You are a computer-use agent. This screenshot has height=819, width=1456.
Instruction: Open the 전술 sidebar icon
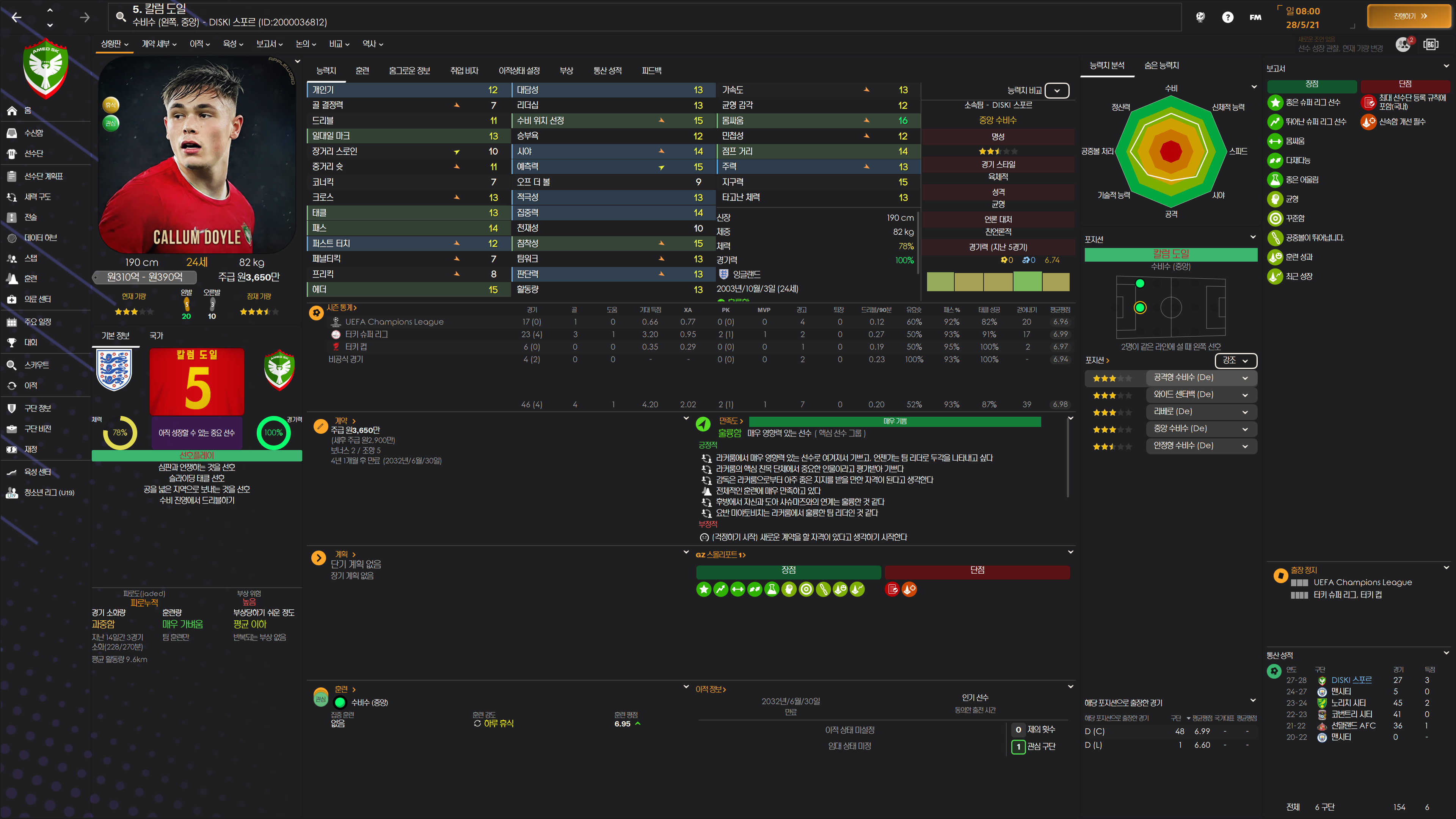(12, 217)
